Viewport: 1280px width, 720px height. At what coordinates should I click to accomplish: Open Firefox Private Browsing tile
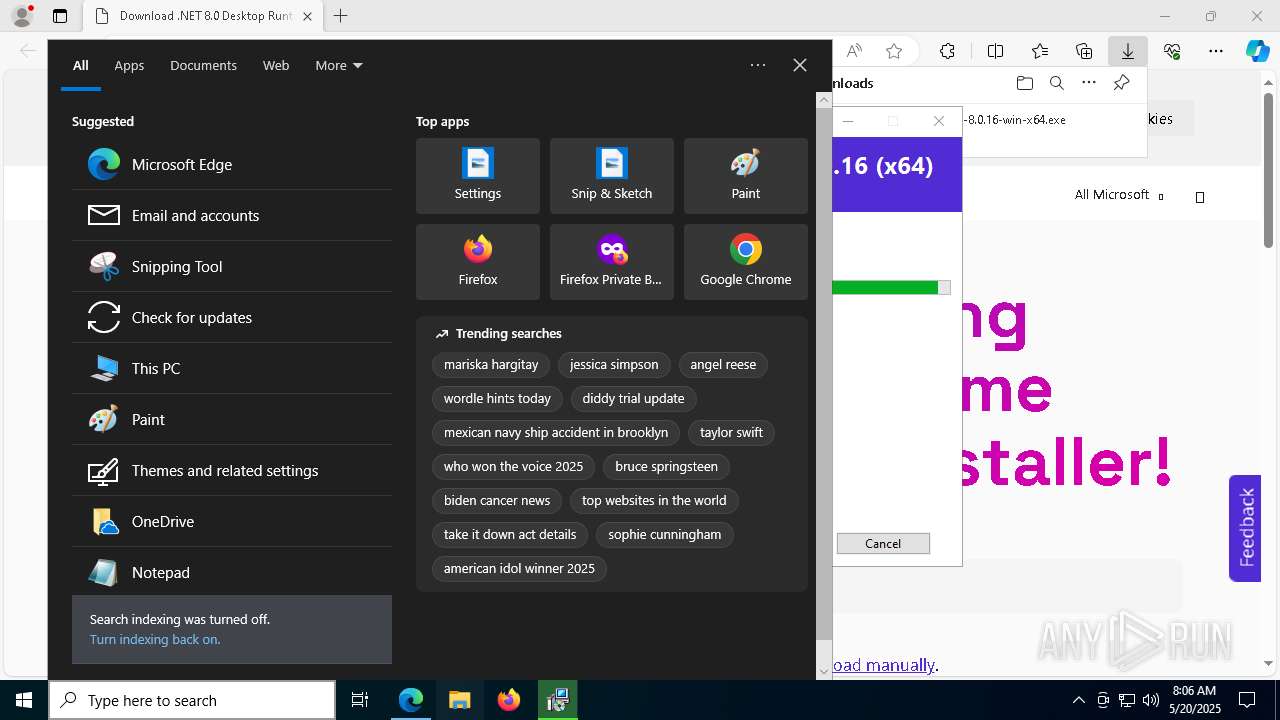coord(612,262)
